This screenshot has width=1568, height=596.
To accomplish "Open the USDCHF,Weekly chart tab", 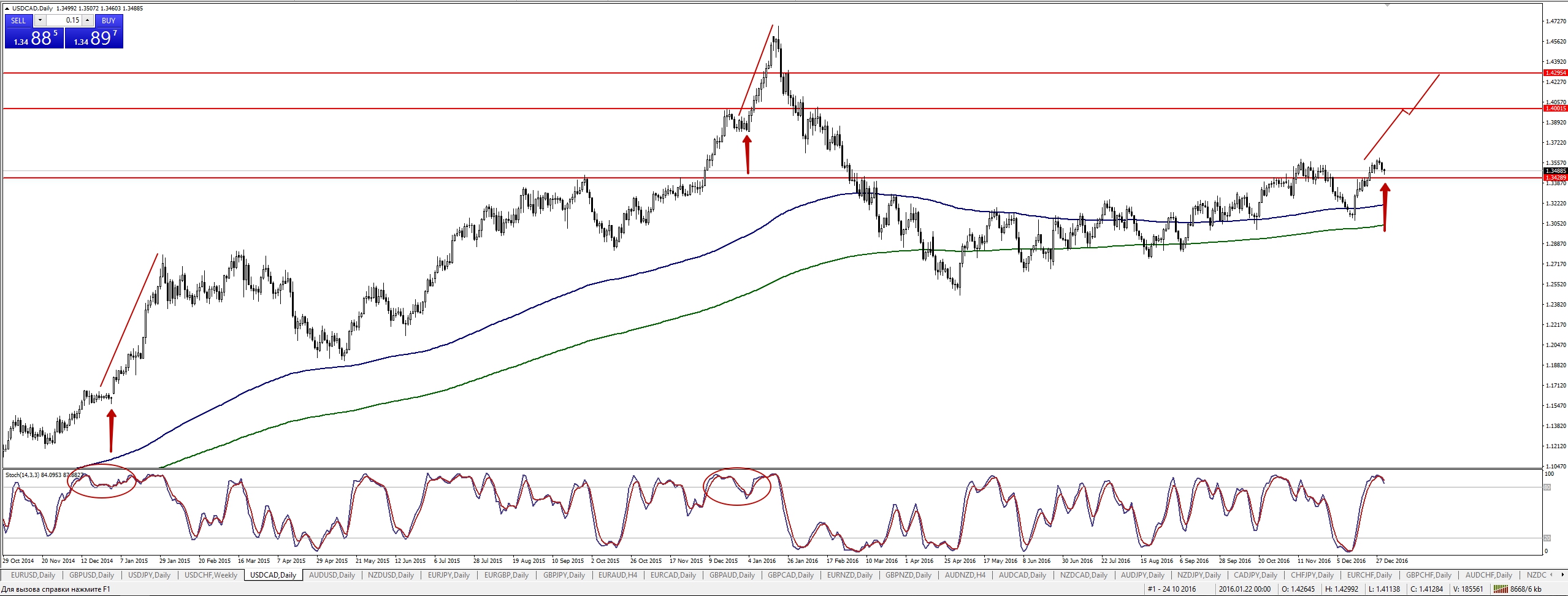I will 211,575.
